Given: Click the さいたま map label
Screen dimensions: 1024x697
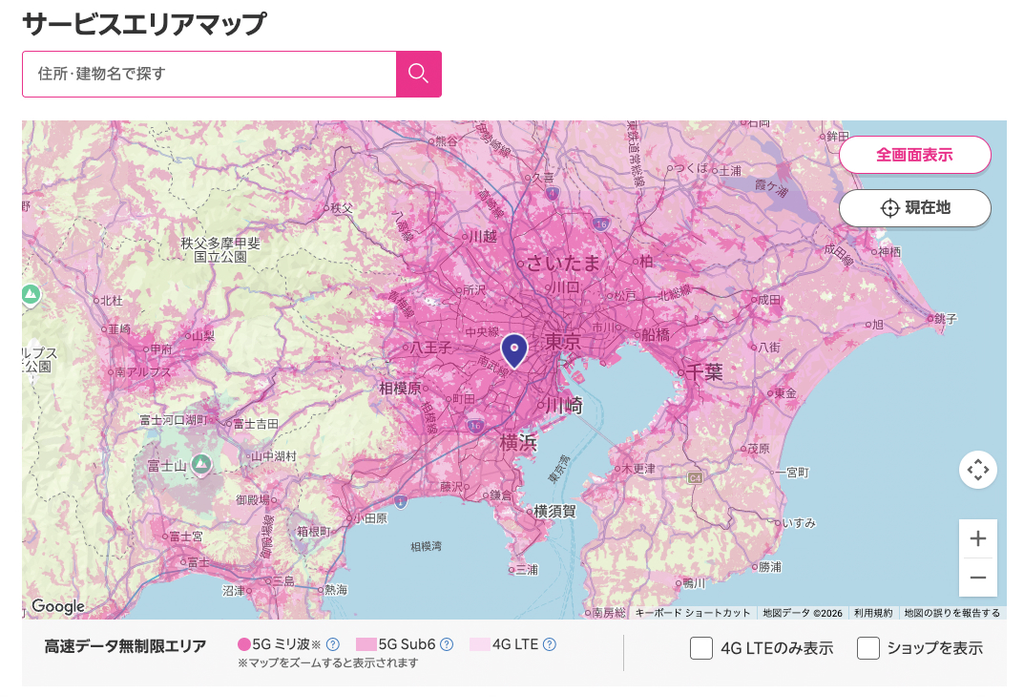Looking at the screenshot, I should [563, 263].
